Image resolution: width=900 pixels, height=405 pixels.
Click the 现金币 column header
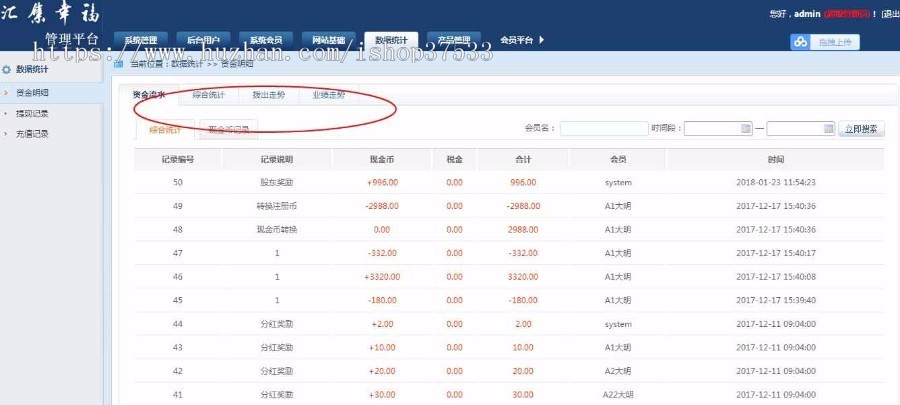click(382, 159)
